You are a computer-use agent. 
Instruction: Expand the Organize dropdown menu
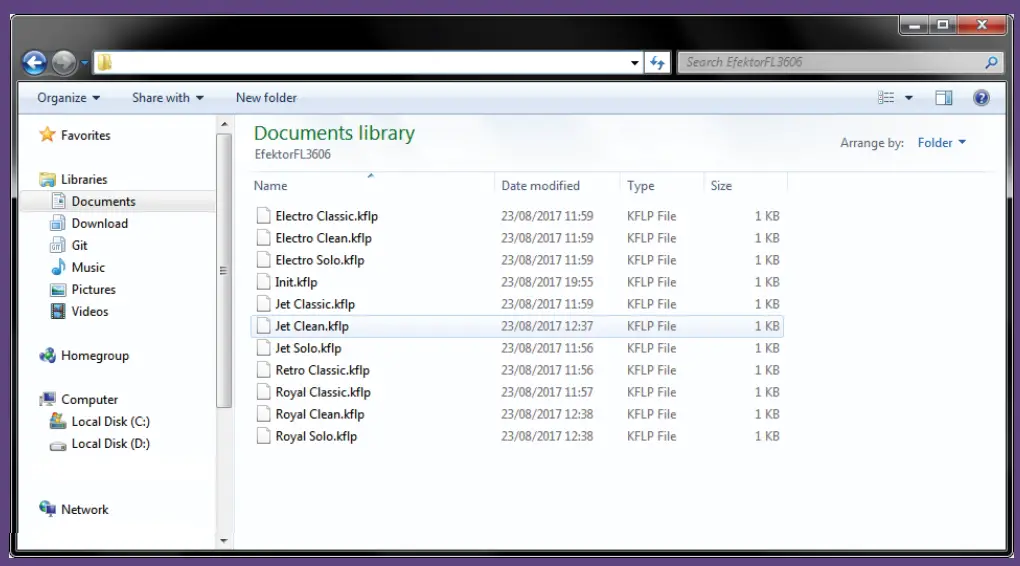pyautogui.click(x=68, y=98)
